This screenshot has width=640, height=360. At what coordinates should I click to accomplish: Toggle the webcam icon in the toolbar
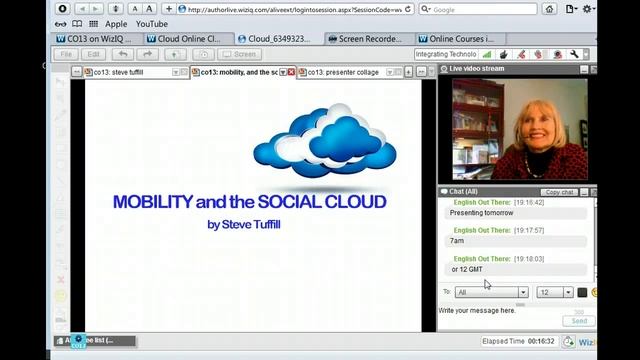(558, 54)
